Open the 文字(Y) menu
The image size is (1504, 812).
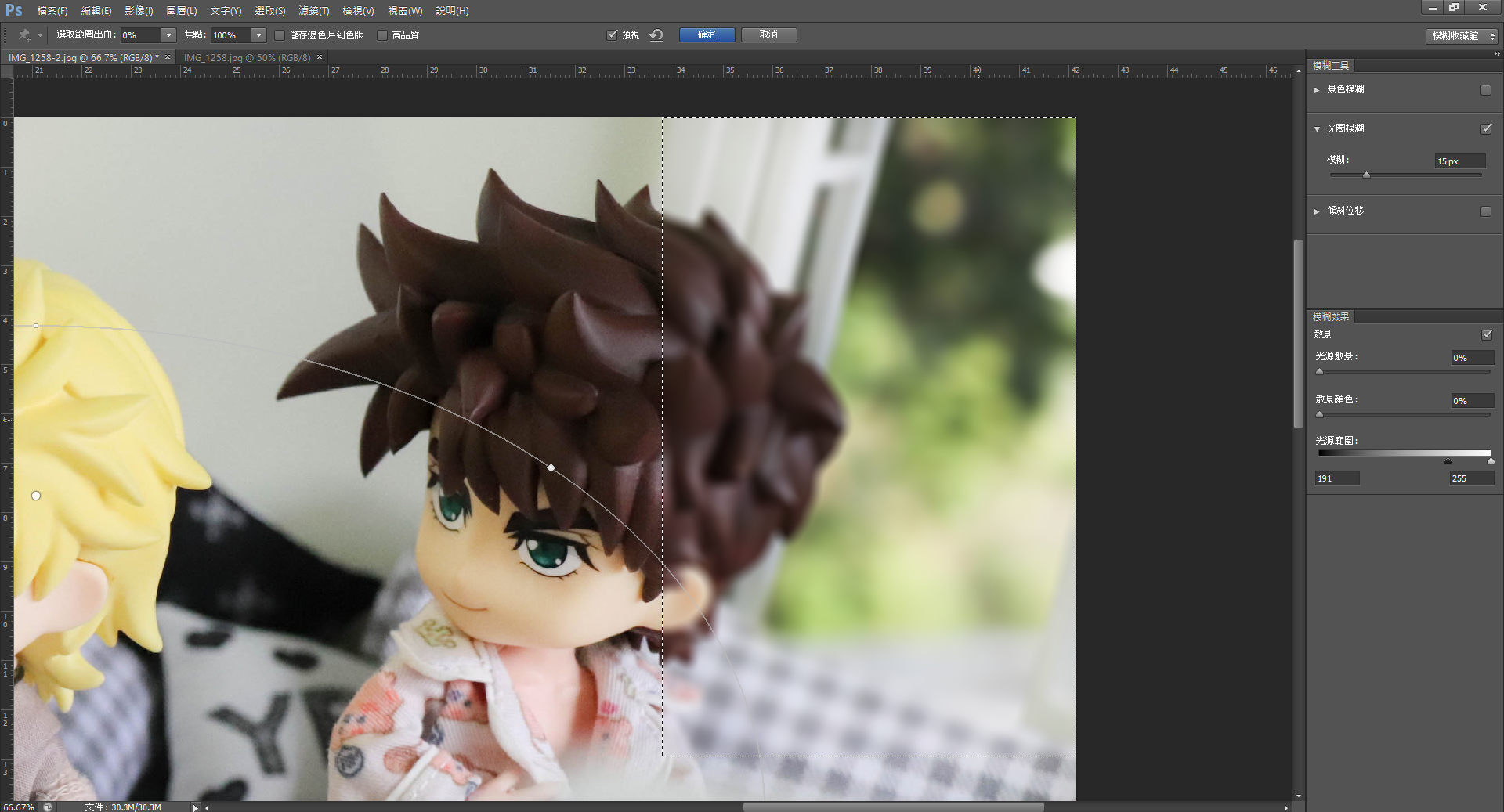coord(226,11)
